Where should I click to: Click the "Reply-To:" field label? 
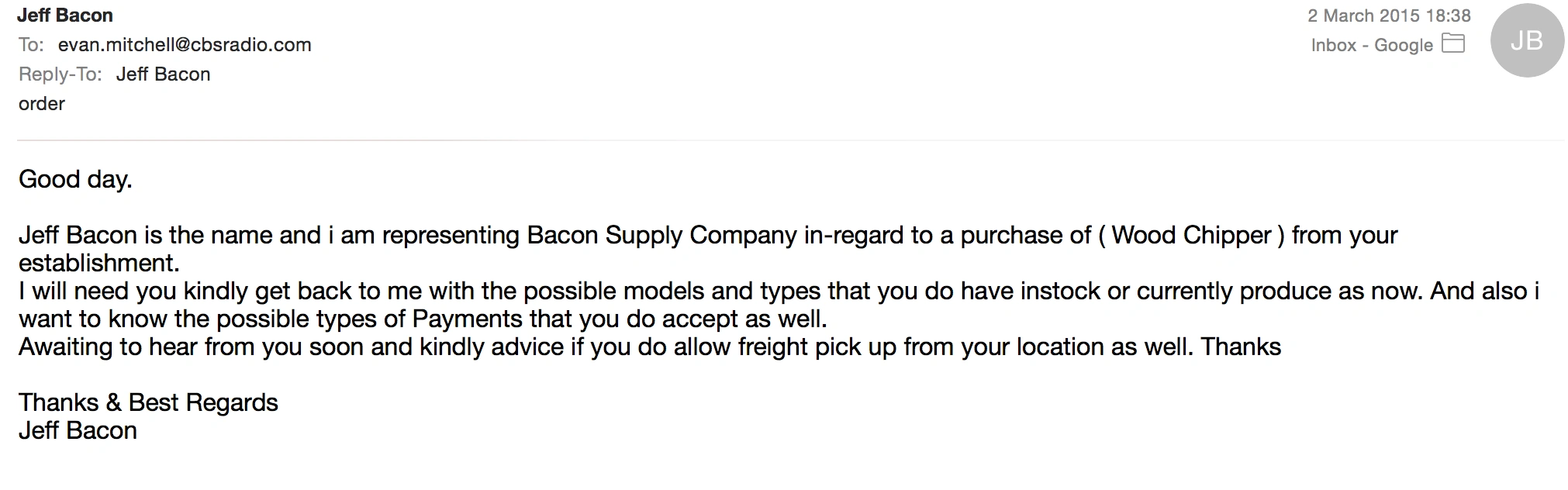point(60,74)
